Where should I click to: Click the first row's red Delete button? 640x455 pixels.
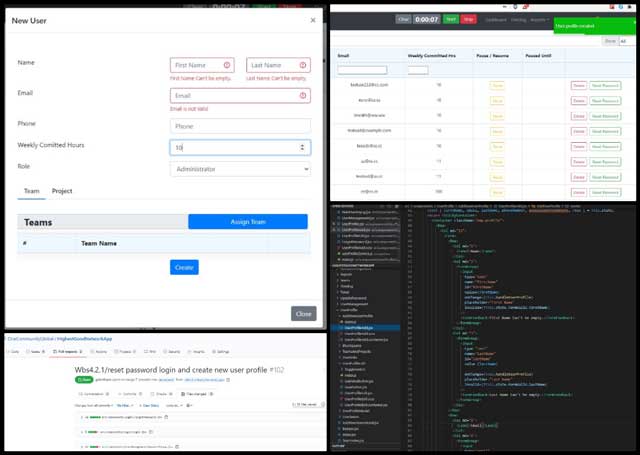pos(578,87)
